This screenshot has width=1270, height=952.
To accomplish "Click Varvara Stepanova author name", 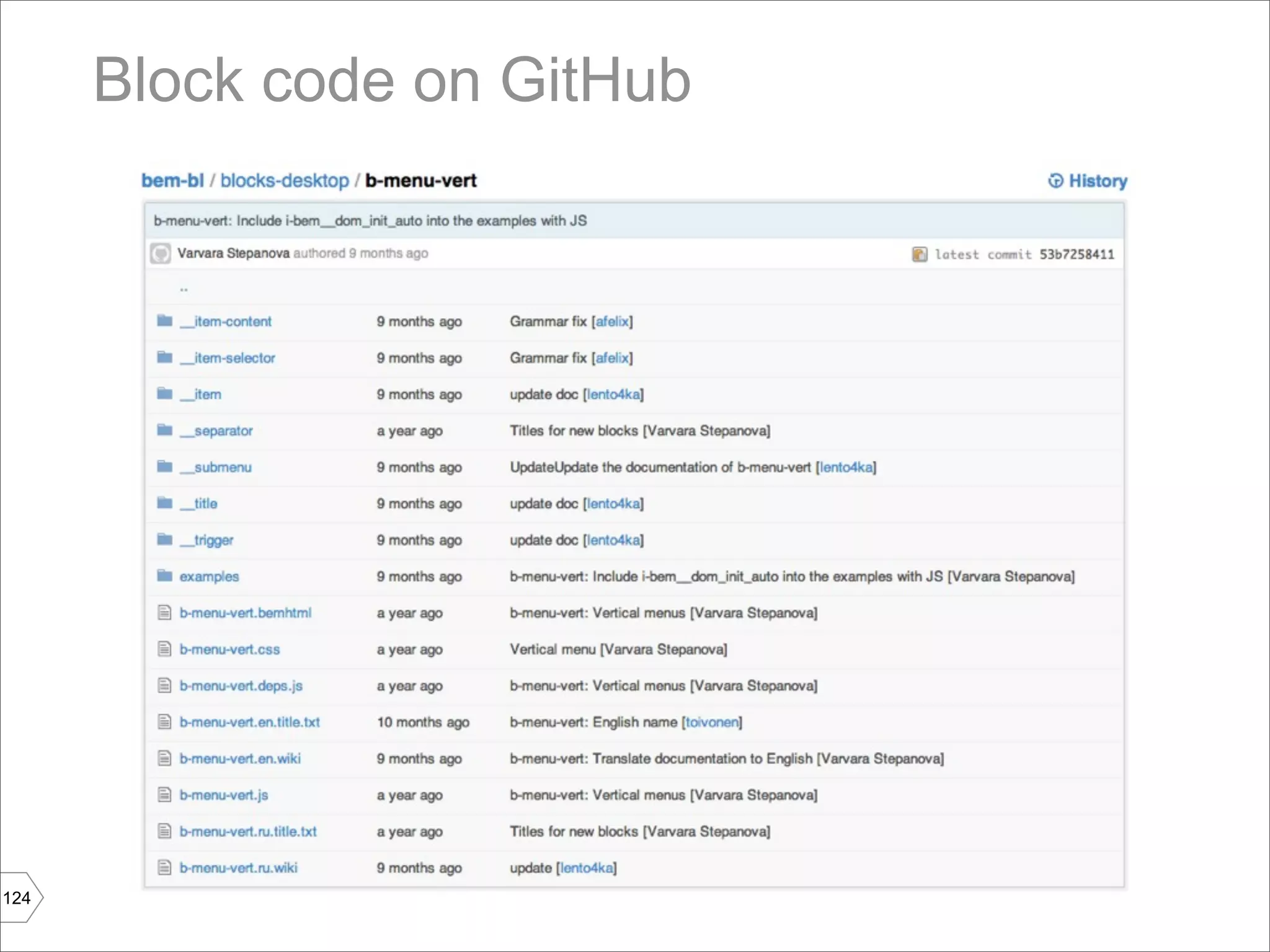I will (233, 253).
